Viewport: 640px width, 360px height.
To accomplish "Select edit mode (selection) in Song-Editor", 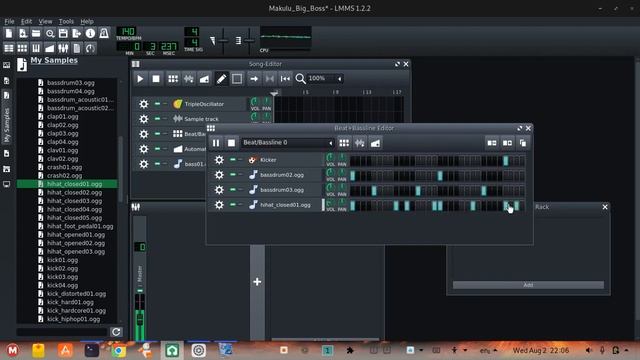I will (237, 79).
